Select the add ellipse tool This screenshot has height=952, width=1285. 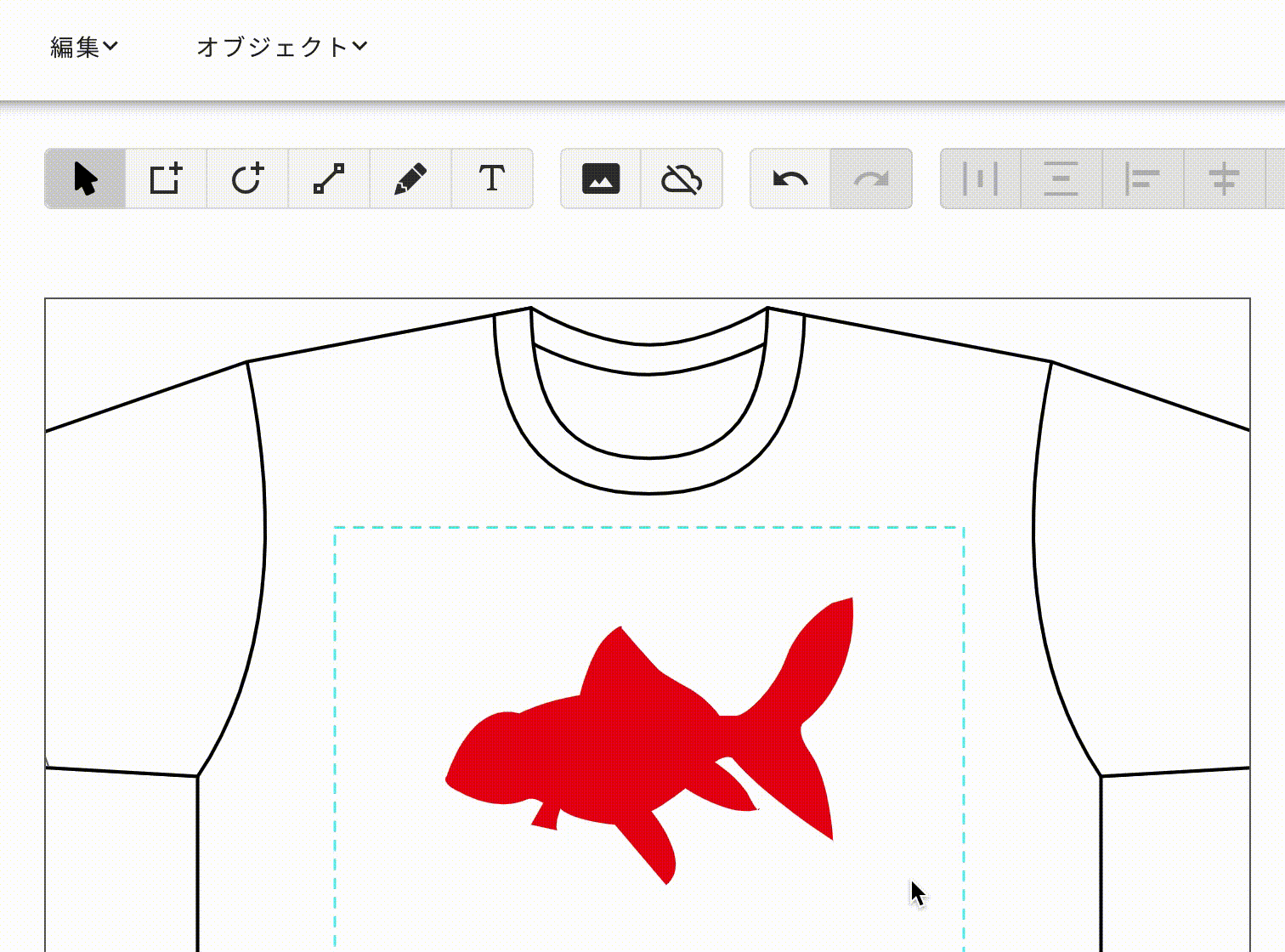[x=247, y=179]
